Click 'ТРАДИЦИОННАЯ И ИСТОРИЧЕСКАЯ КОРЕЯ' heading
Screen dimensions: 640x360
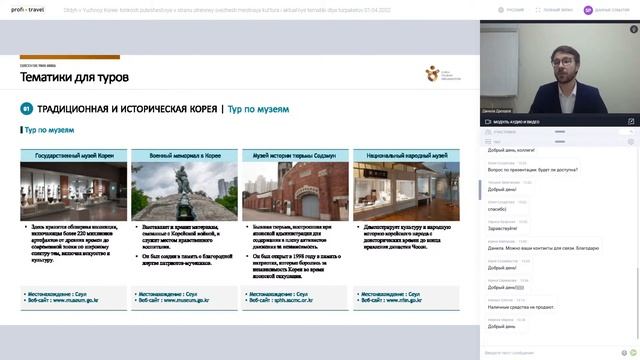click(127, 109)
